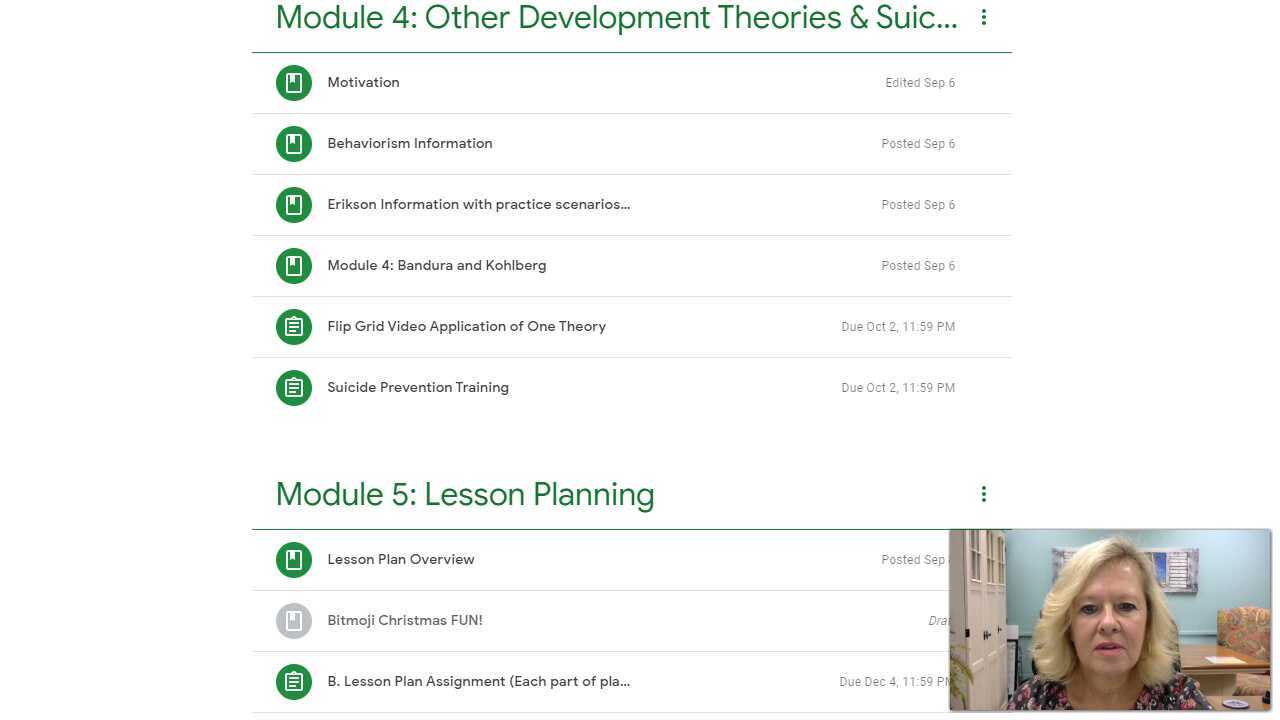1280x720 pixels.
Task: Click the B. Lesson Plan Assignment icon
Action: click(293, 681)
